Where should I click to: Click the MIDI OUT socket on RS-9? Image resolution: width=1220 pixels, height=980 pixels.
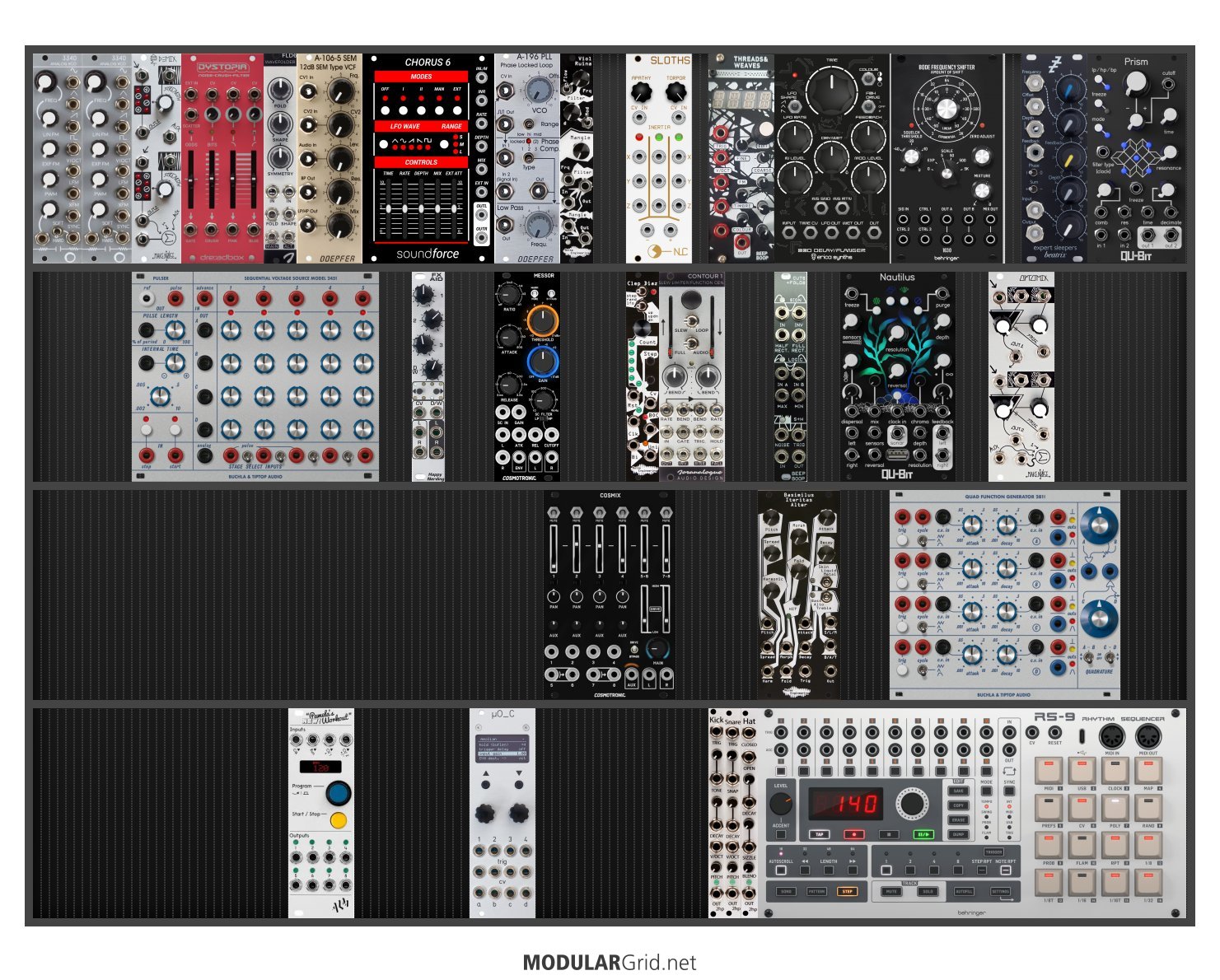point(1148,737)
